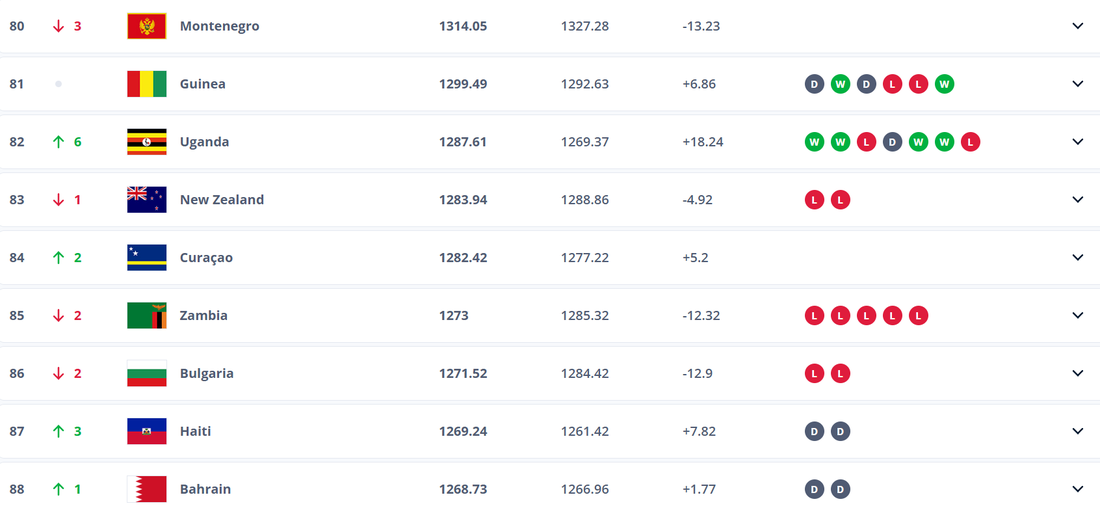1100x508 pixels.
Task: Click Uganda's last loss result badge
Action: click(970, 142)
